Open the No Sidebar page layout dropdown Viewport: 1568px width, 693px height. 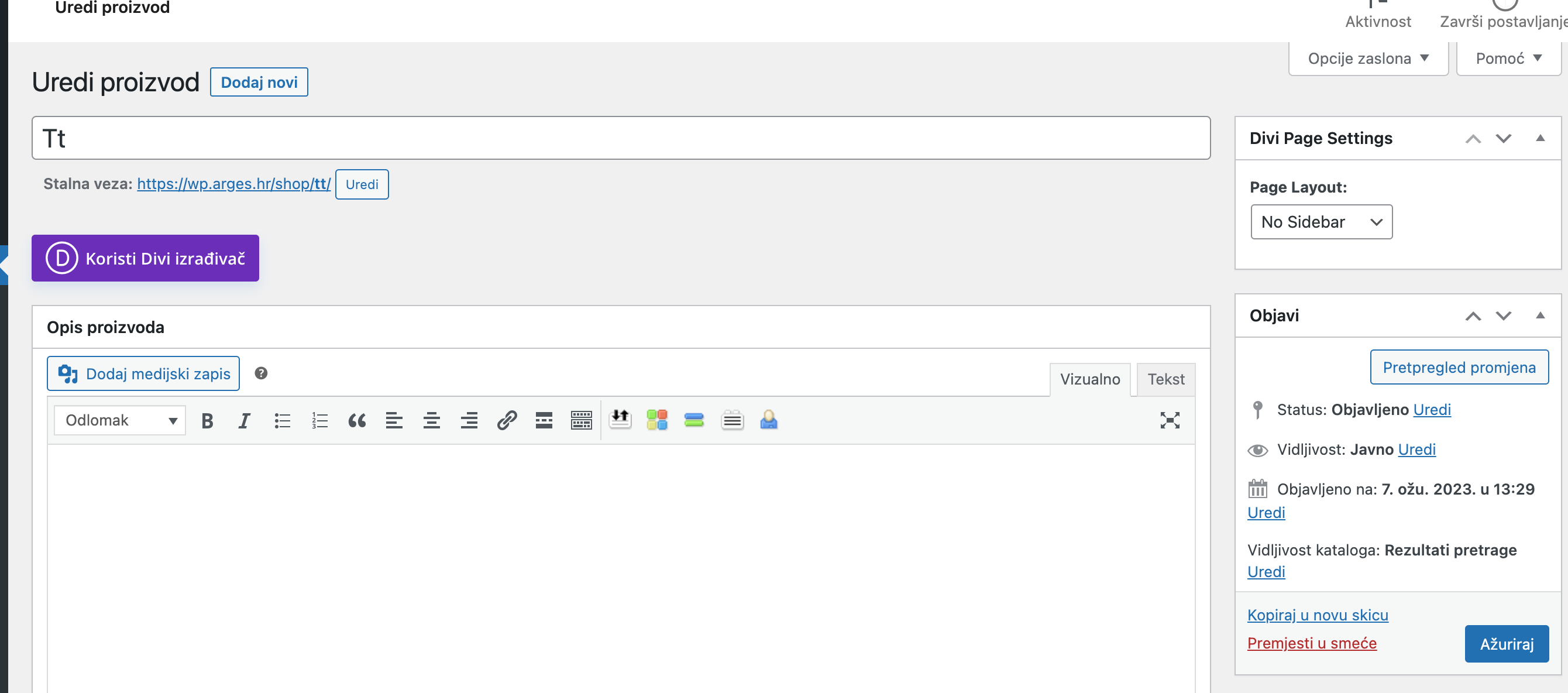[x=1321, y=222]
